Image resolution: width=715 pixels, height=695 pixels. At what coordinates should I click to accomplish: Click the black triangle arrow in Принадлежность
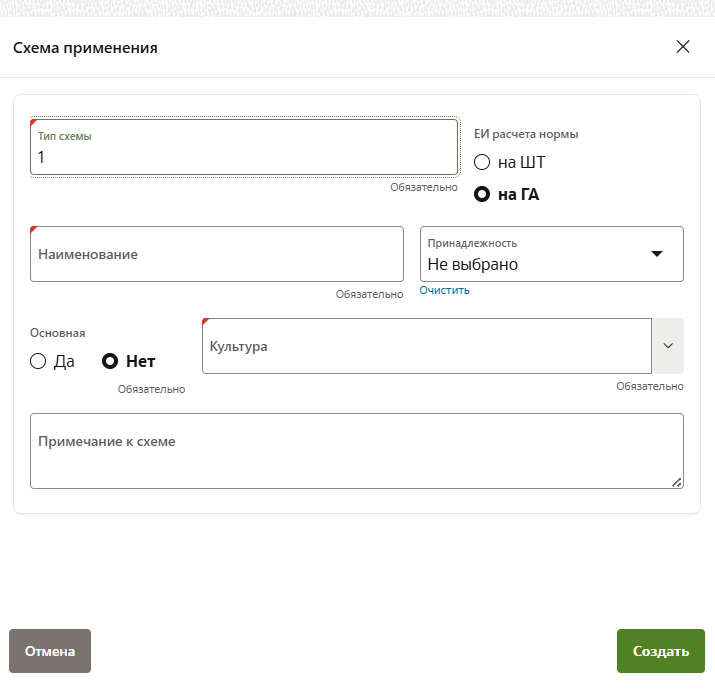point(657,254)
